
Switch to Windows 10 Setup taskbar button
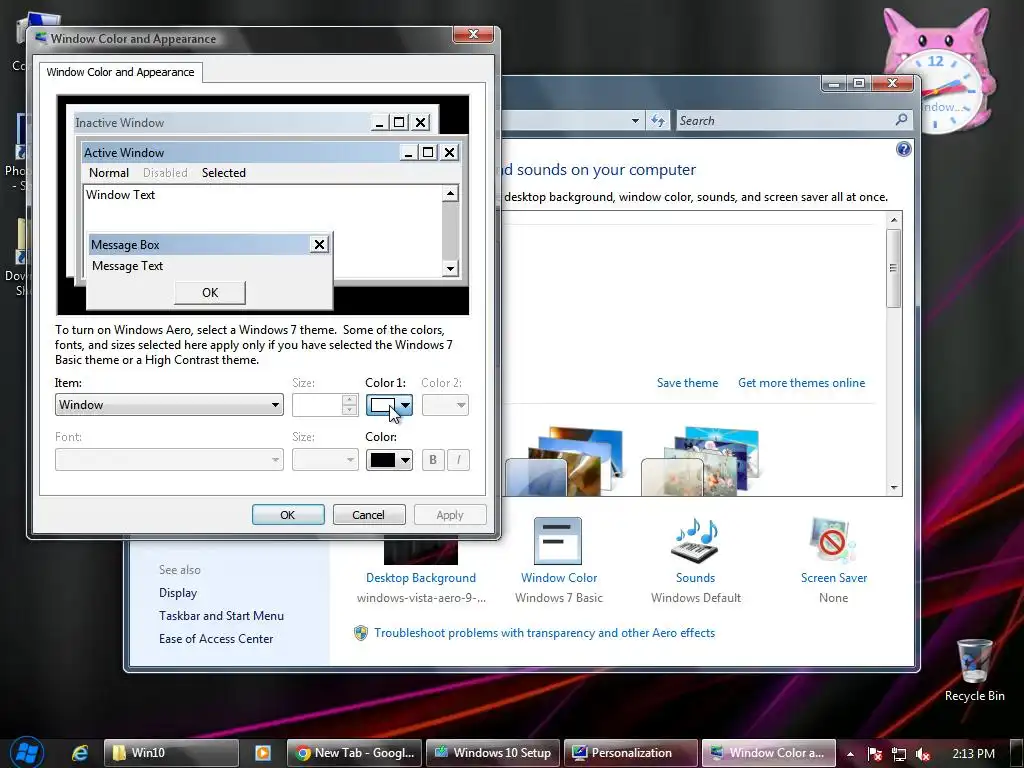(x=493, y=753)
